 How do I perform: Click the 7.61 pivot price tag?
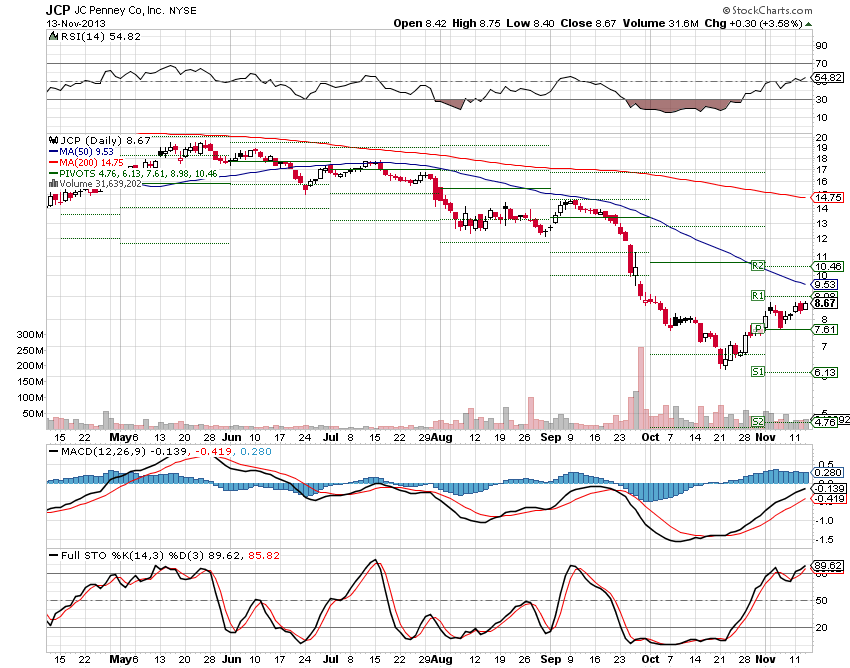[825, 329]
